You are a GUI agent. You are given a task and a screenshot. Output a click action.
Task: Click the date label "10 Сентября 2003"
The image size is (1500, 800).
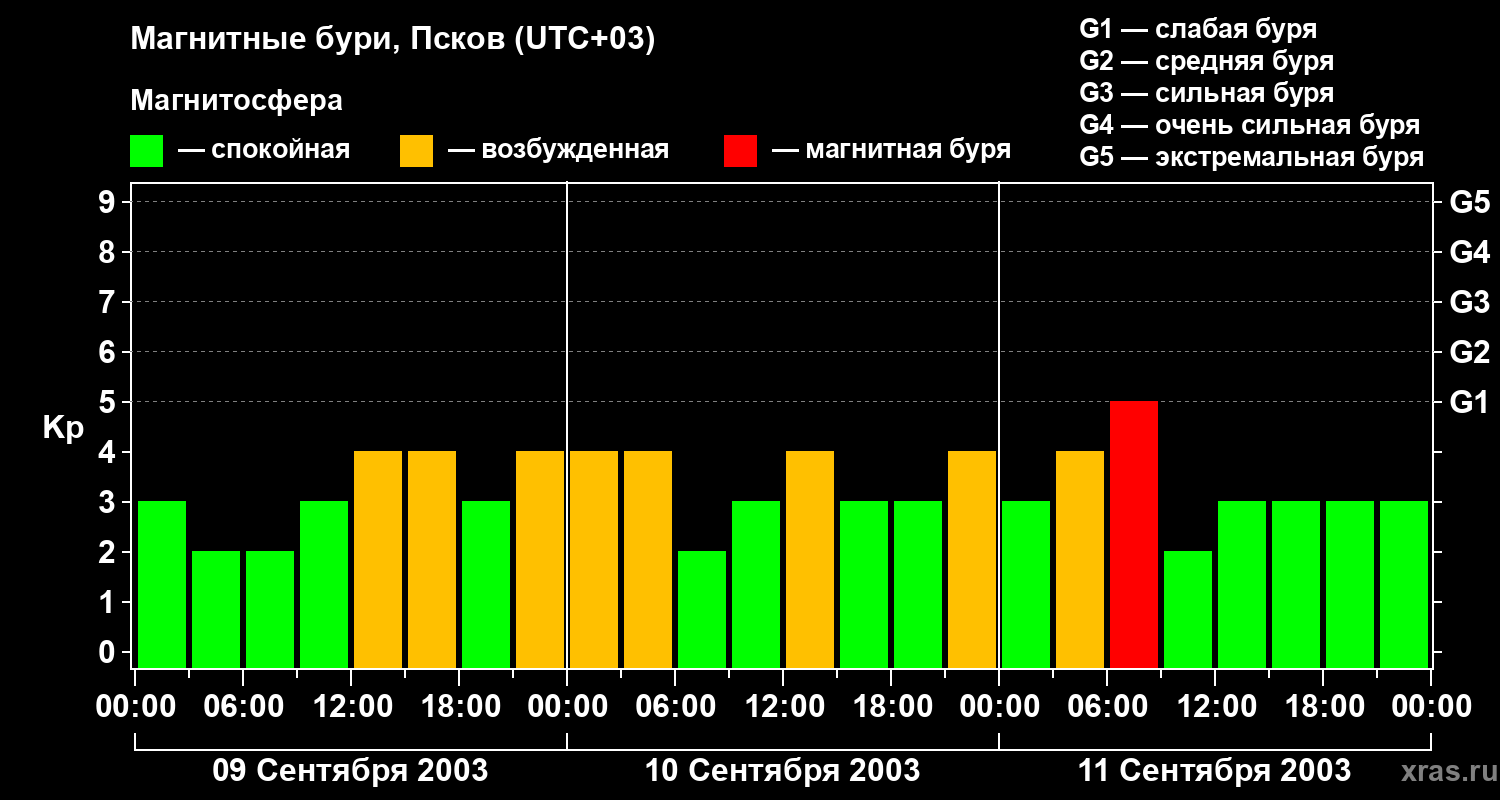click(x=782, y=770)
